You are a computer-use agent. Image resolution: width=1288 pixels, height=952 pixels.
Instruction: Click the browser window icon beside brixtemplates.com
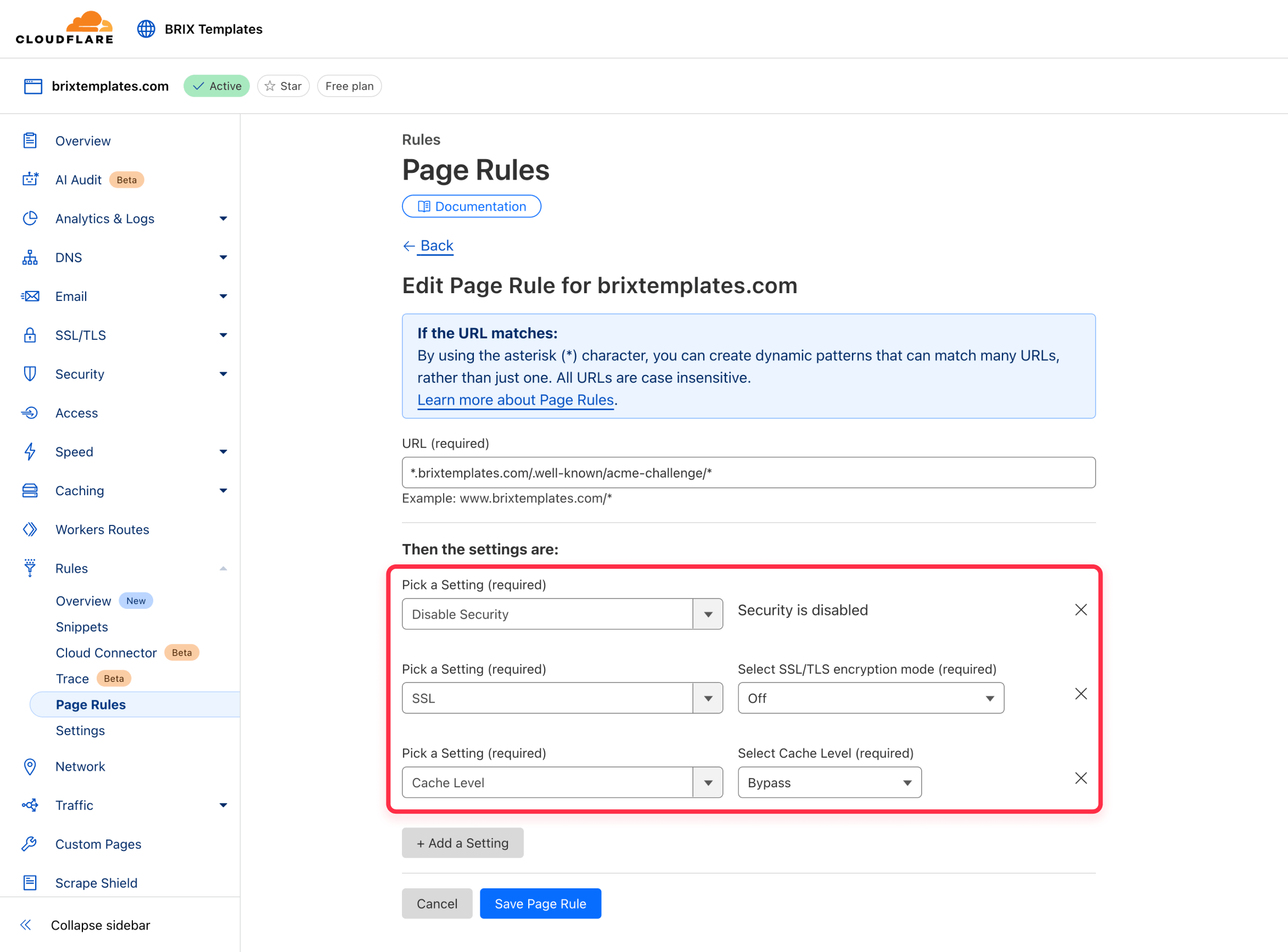coord(33,86)
